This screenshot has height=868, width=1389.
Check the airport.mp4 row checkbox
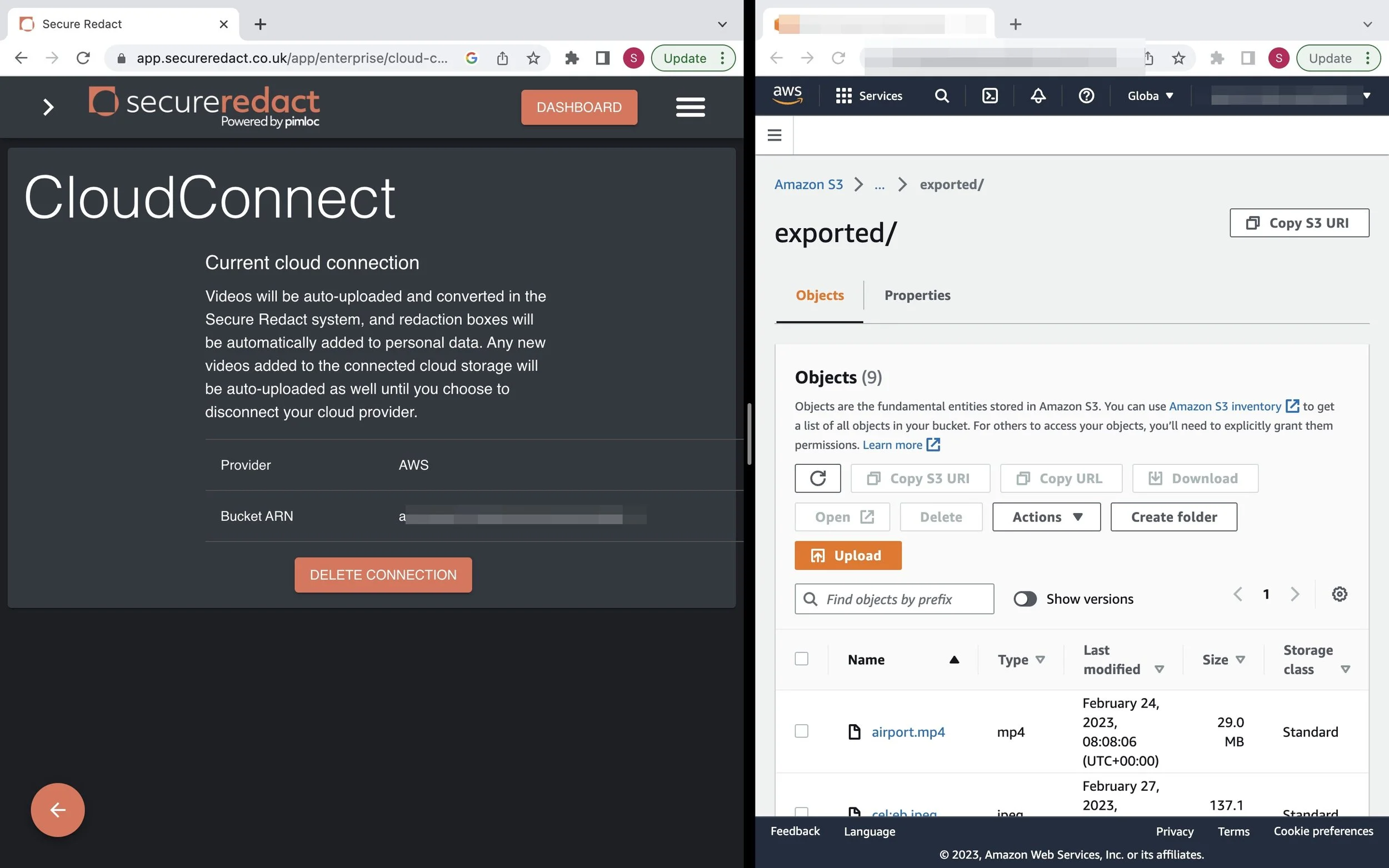coord(801,731)
